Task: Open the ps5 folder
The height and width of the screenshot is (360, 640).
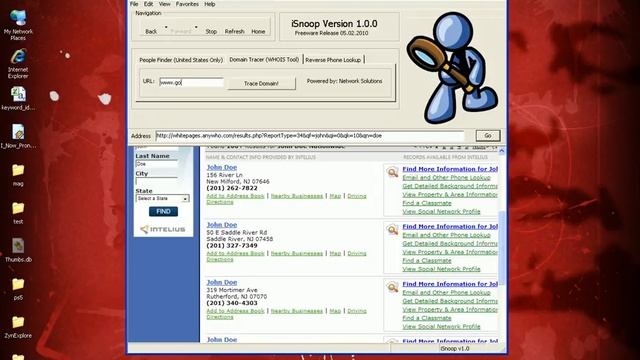Action: pyautogui.click(x=18, y=289)
